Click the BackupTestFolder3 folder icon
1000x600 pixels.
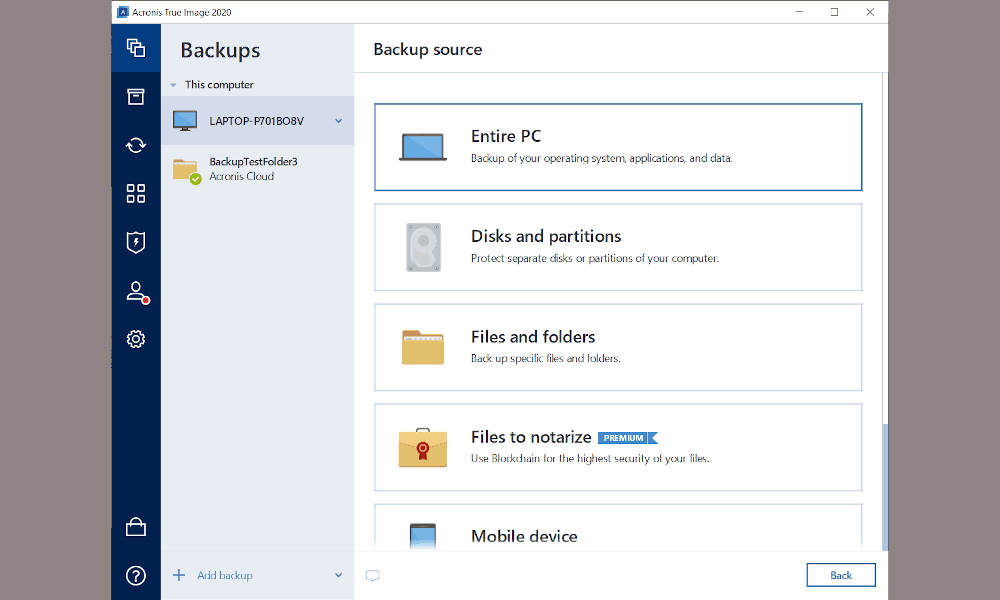pos(187,171)
